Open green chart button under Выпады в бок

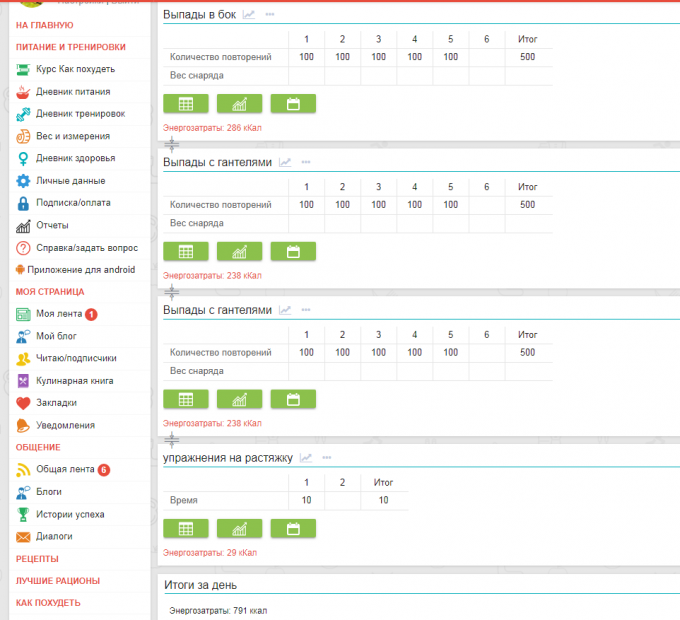[239, 104]
